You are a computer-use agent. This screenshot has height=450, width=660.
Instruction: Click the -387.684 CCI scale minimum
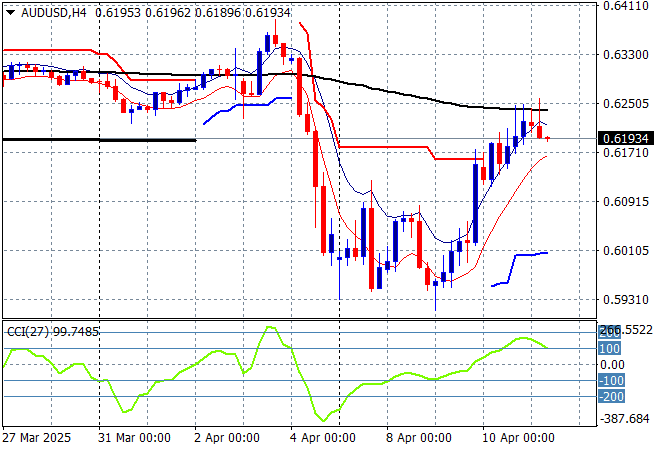click(624, 419)
